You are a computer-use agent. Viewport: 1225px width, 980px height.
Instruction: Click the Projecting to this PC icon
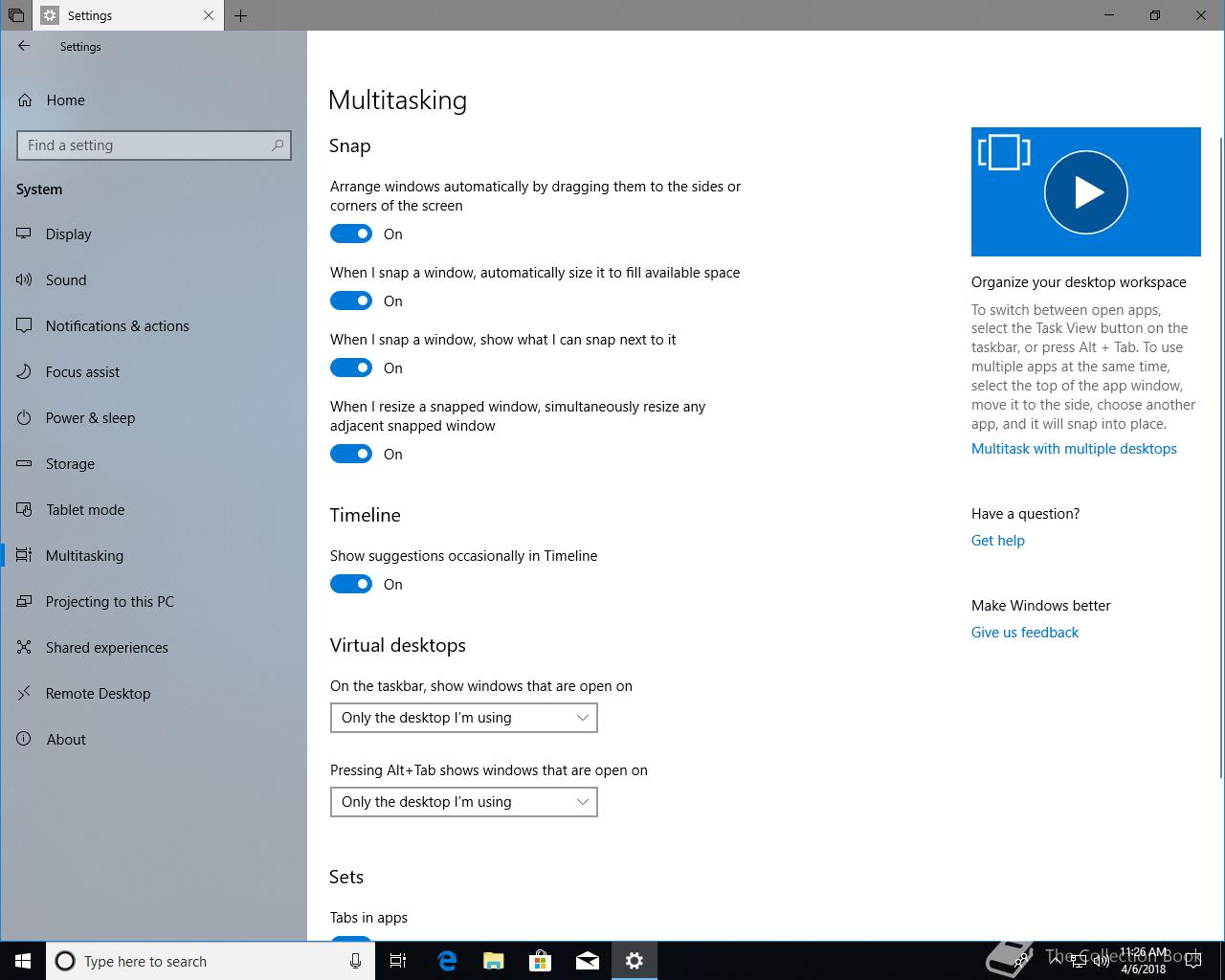click(x=25, y=601)
